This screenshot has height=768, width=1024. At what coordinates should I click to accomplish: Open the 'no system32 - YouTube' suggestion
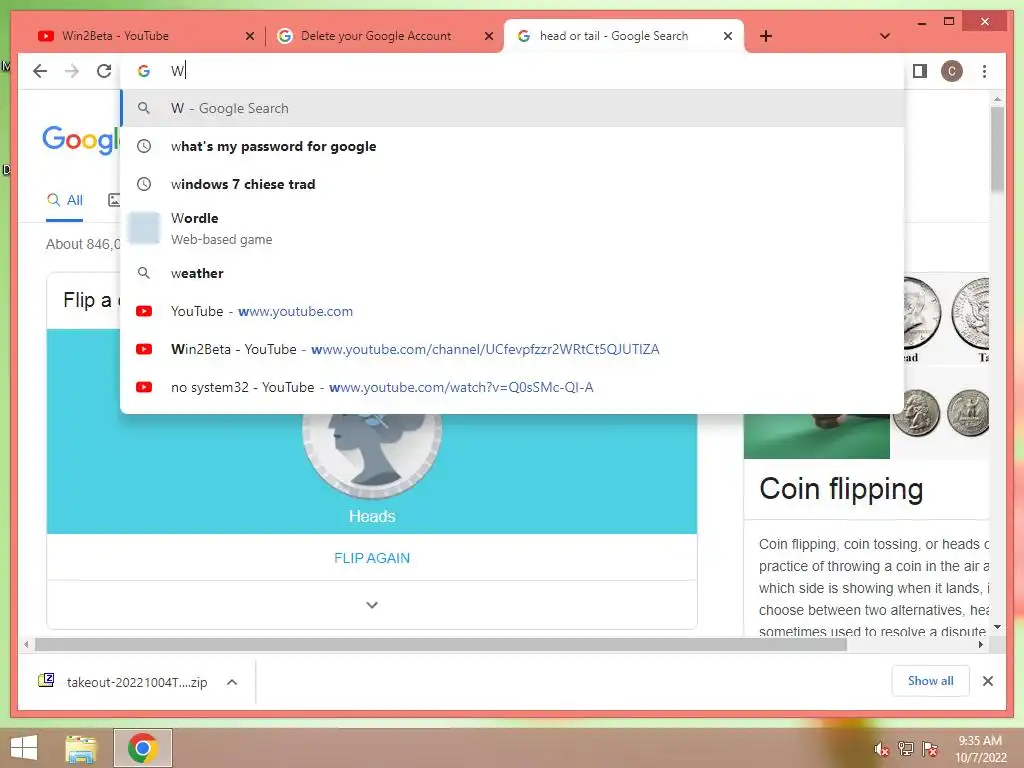tap(513, 387)
